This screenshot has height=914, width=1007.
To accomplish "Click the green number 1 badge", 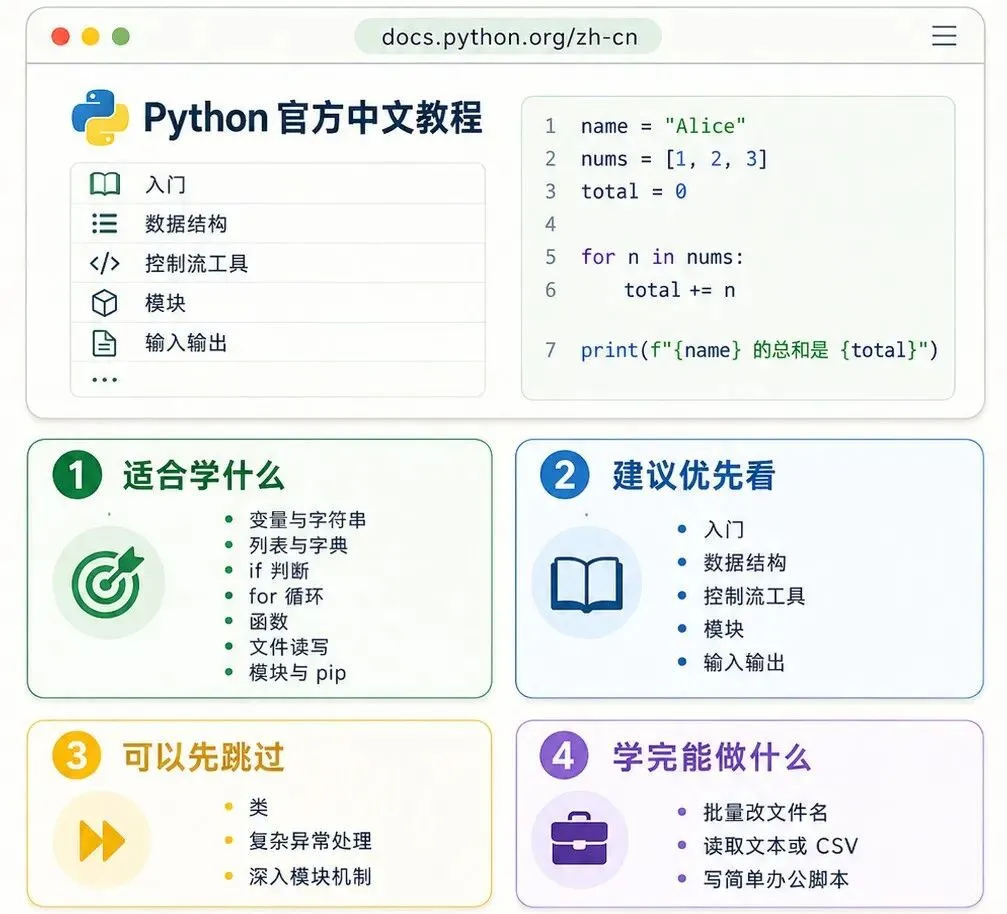I will click(77, 475).
